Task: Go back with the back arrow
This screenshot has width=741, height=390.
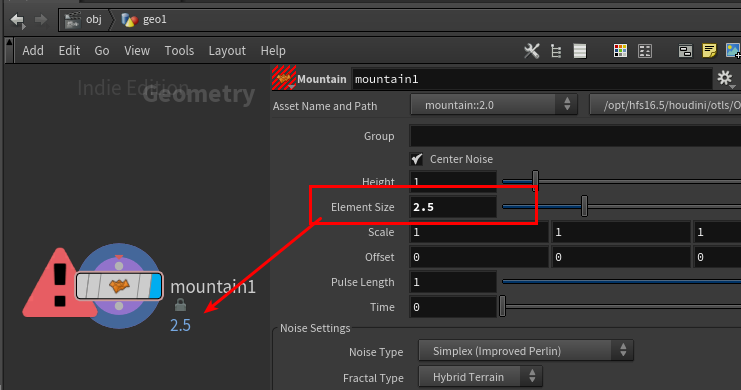Action: click(17, 20)
